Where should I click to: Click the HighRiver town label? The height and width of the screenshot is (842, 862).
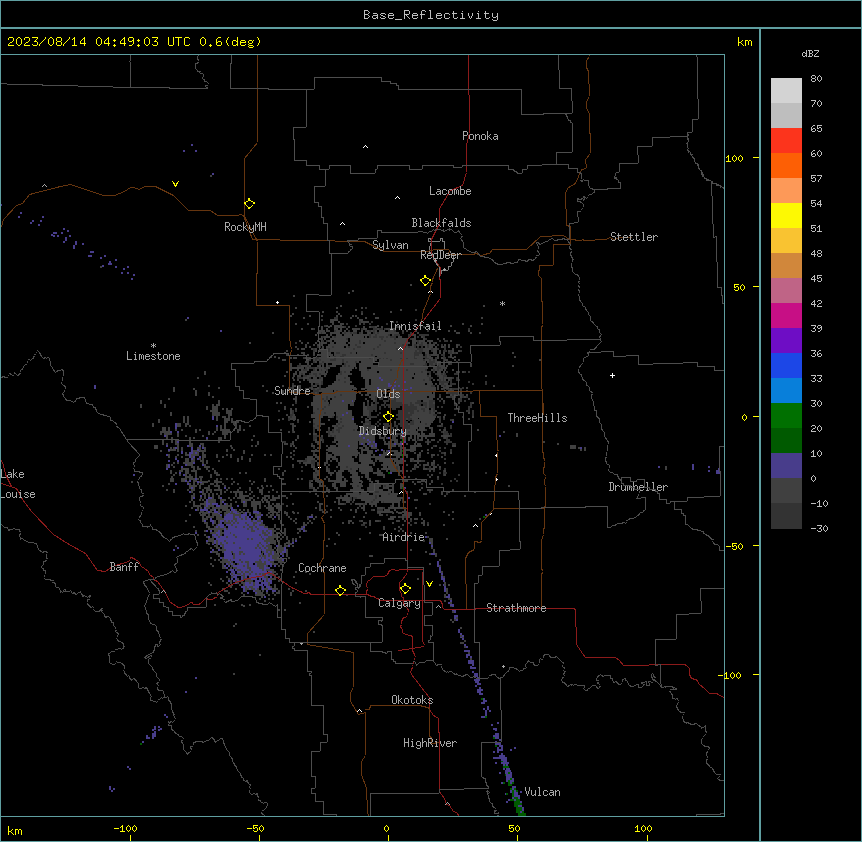(x=430, y=743)
